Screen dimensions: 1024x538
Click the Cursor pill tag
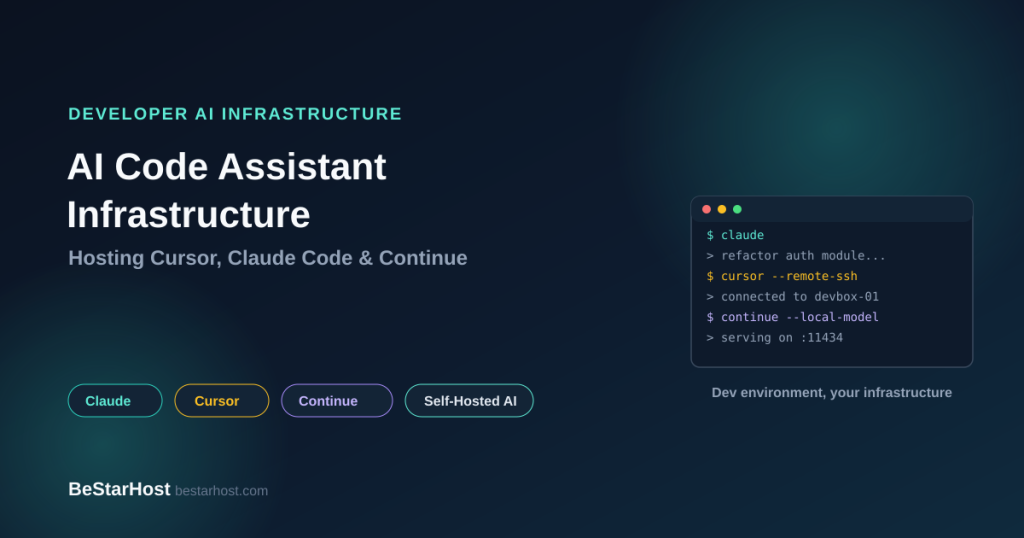222,401
